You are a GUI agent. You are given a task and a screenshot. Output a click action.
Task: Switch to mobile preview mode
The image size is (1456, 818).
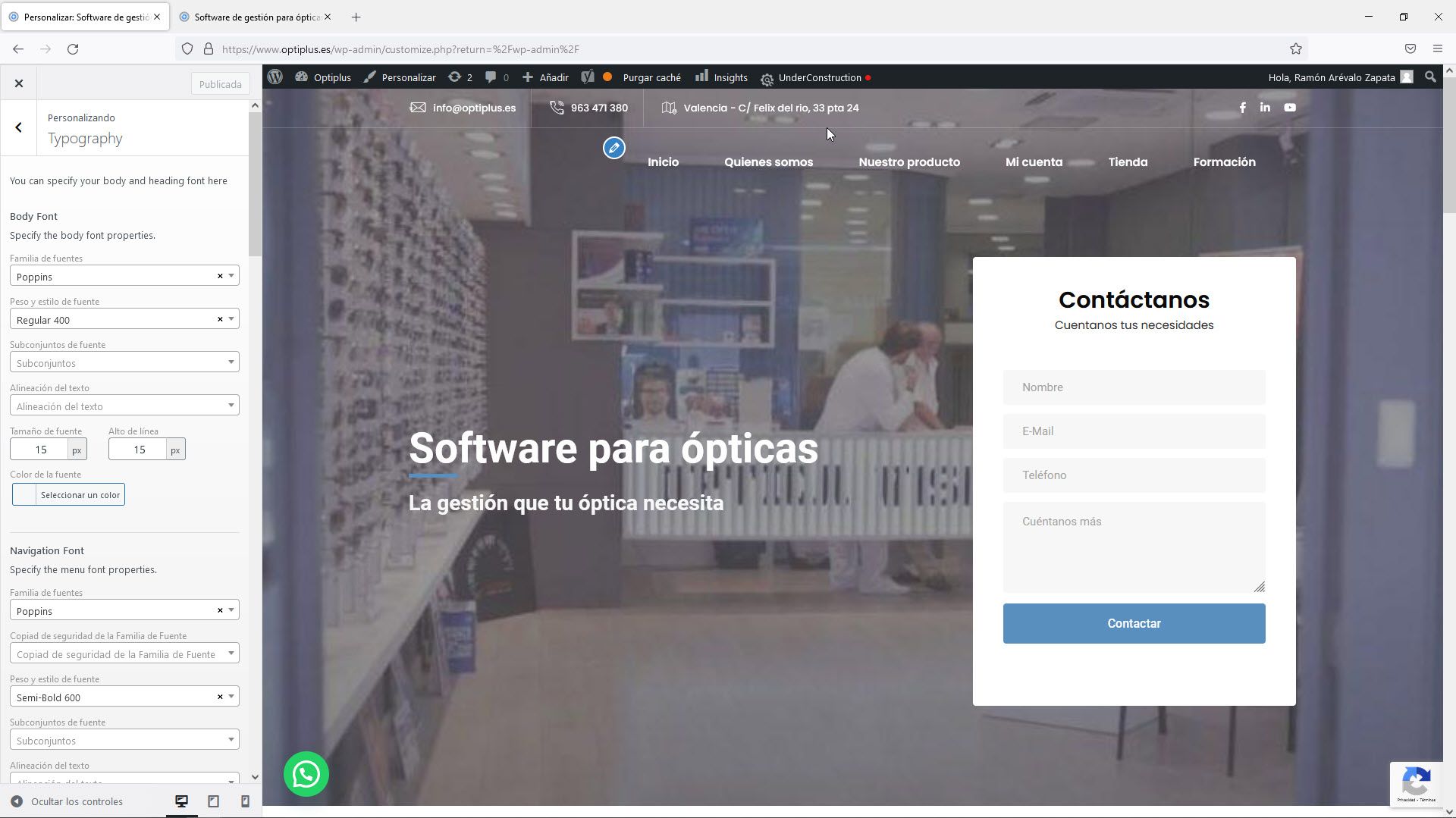click(245, 801)
